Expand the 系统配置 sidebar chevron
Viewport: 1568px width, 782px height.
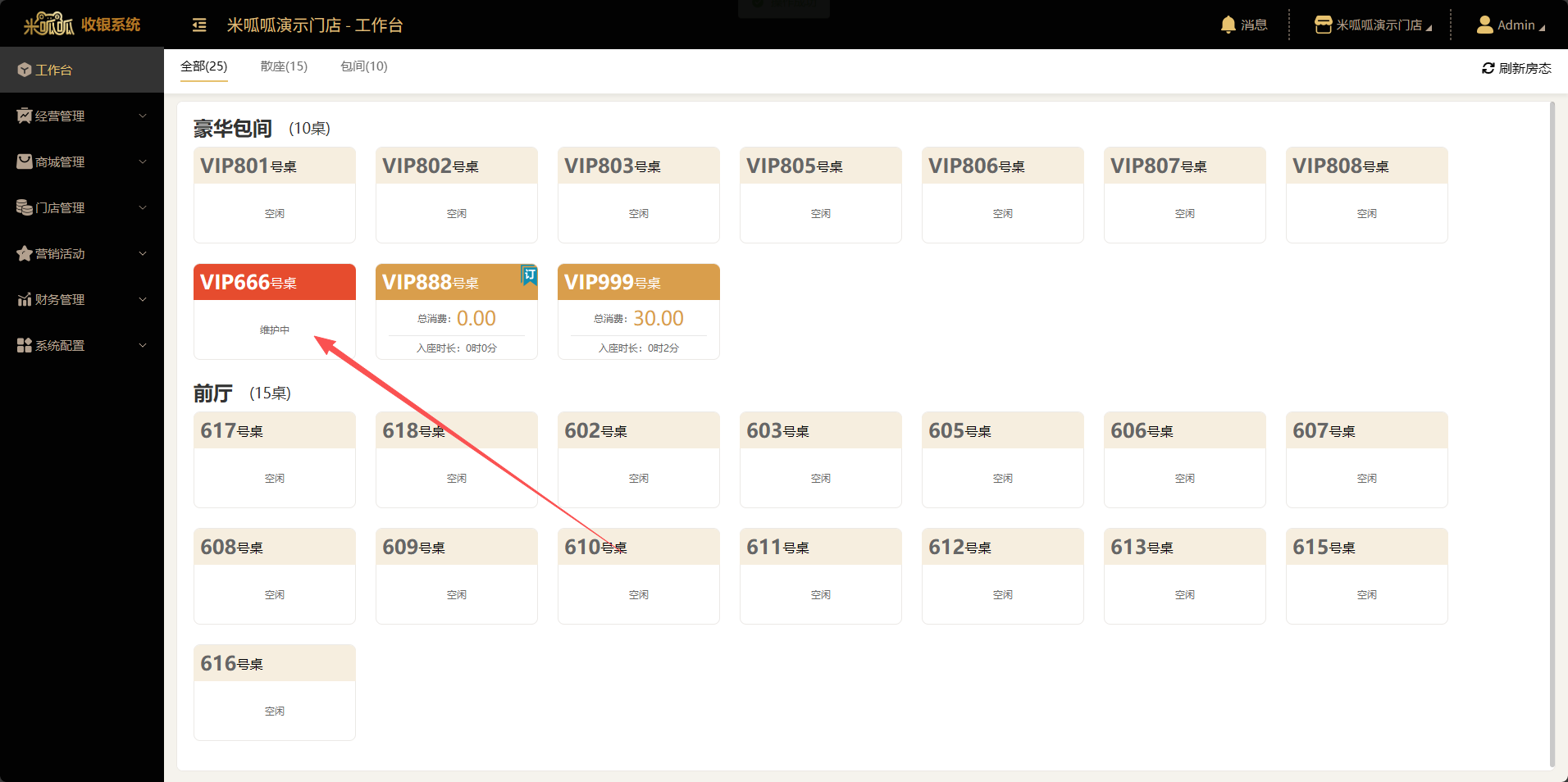pos(143,346)
